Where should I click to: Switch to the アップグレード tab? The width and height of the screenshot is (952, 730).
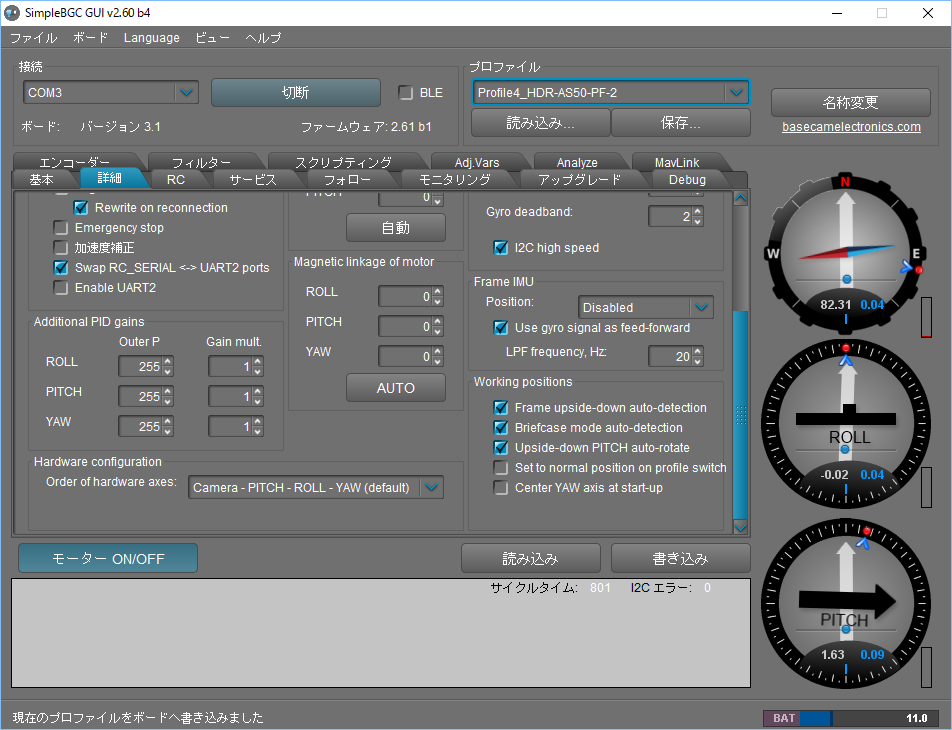579,180
